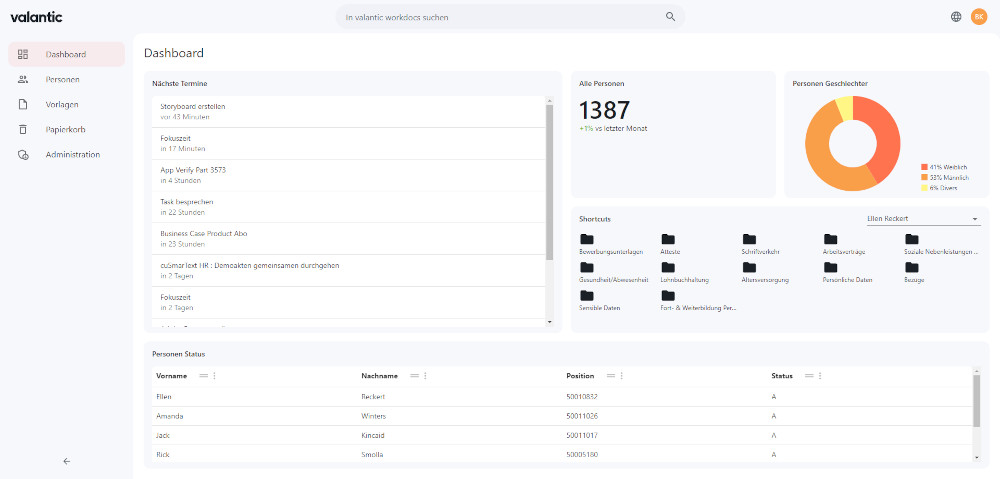The width and height of the screenshot is (1000, 479).
Task: Open the Bewerbungsunterlagen folder shortcut
Action: pos(587,239)
